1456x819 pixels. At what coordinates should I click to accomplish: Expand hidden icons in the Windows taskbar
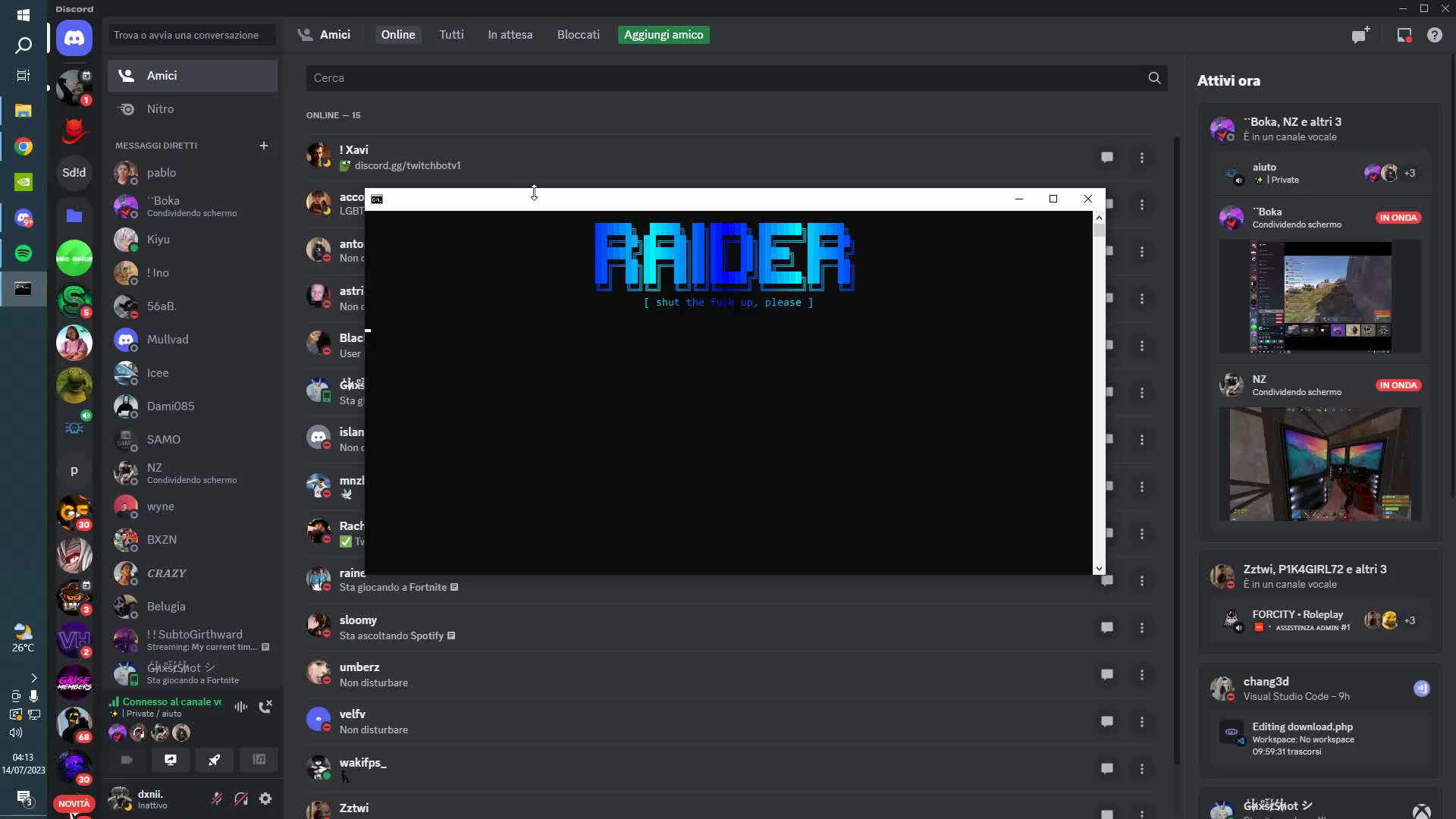click(x=33, y=676)
